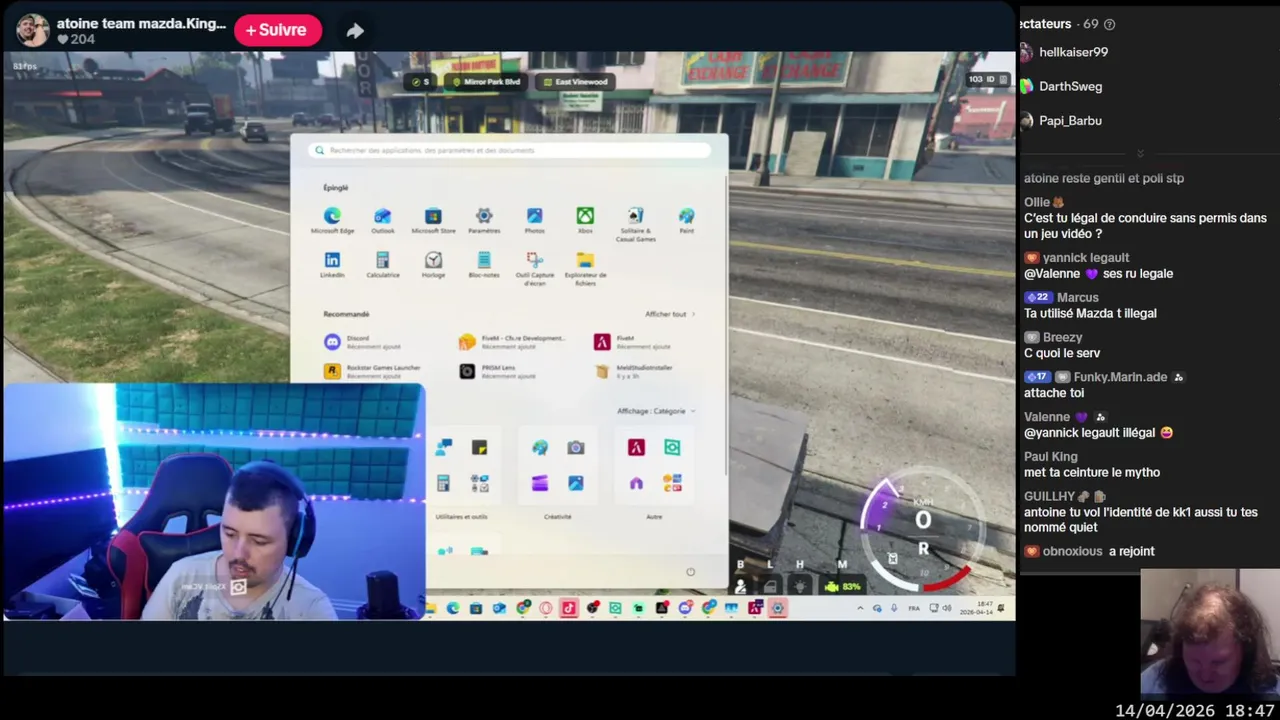Click the Edge icon in the taskbar
This screenshot has height=720, width=1280.
(x=453, y=608)
